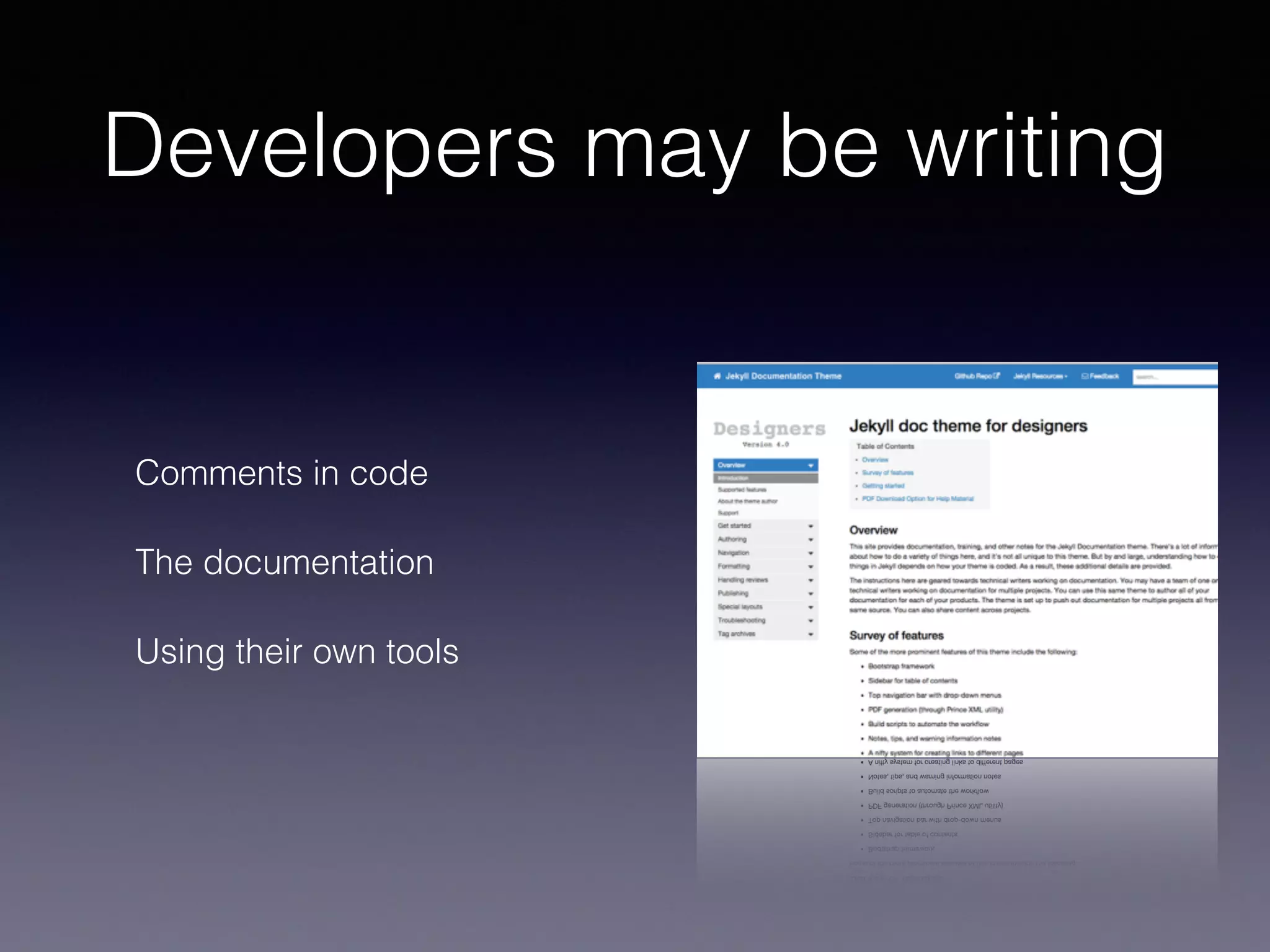Focus the search box in the navbar
The height and width of the screenshot is (952, 1270).
tap(1175, 377)
